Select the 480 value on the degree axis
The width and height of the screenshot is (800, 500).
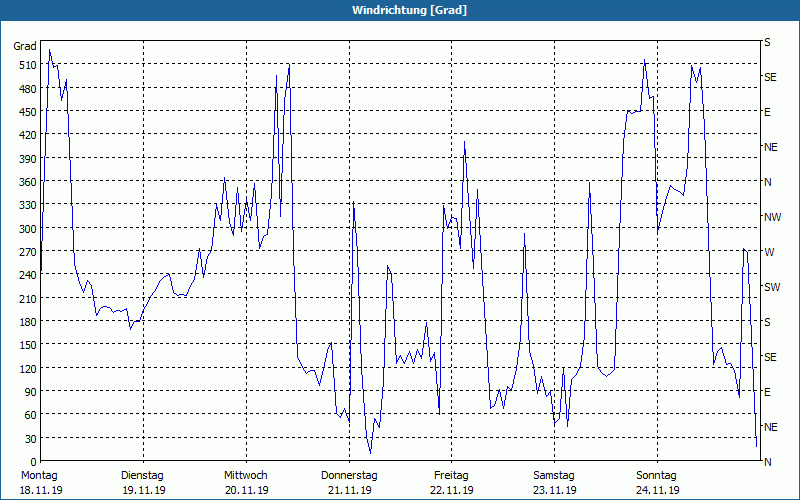pyautogui.click(x=28, y=89)
